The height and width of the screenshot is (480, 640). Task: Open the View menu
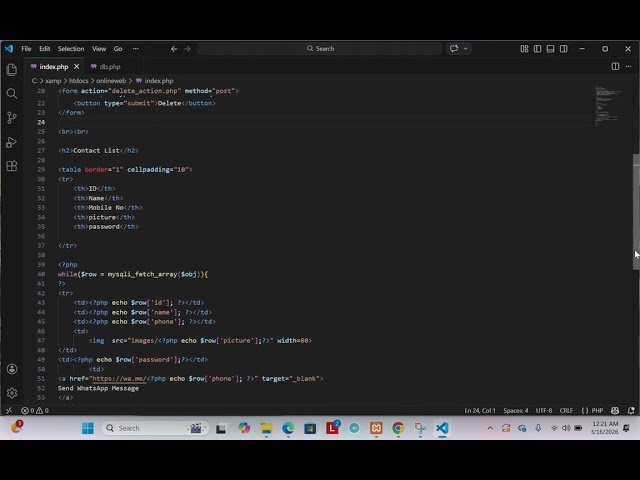(99, 49)
